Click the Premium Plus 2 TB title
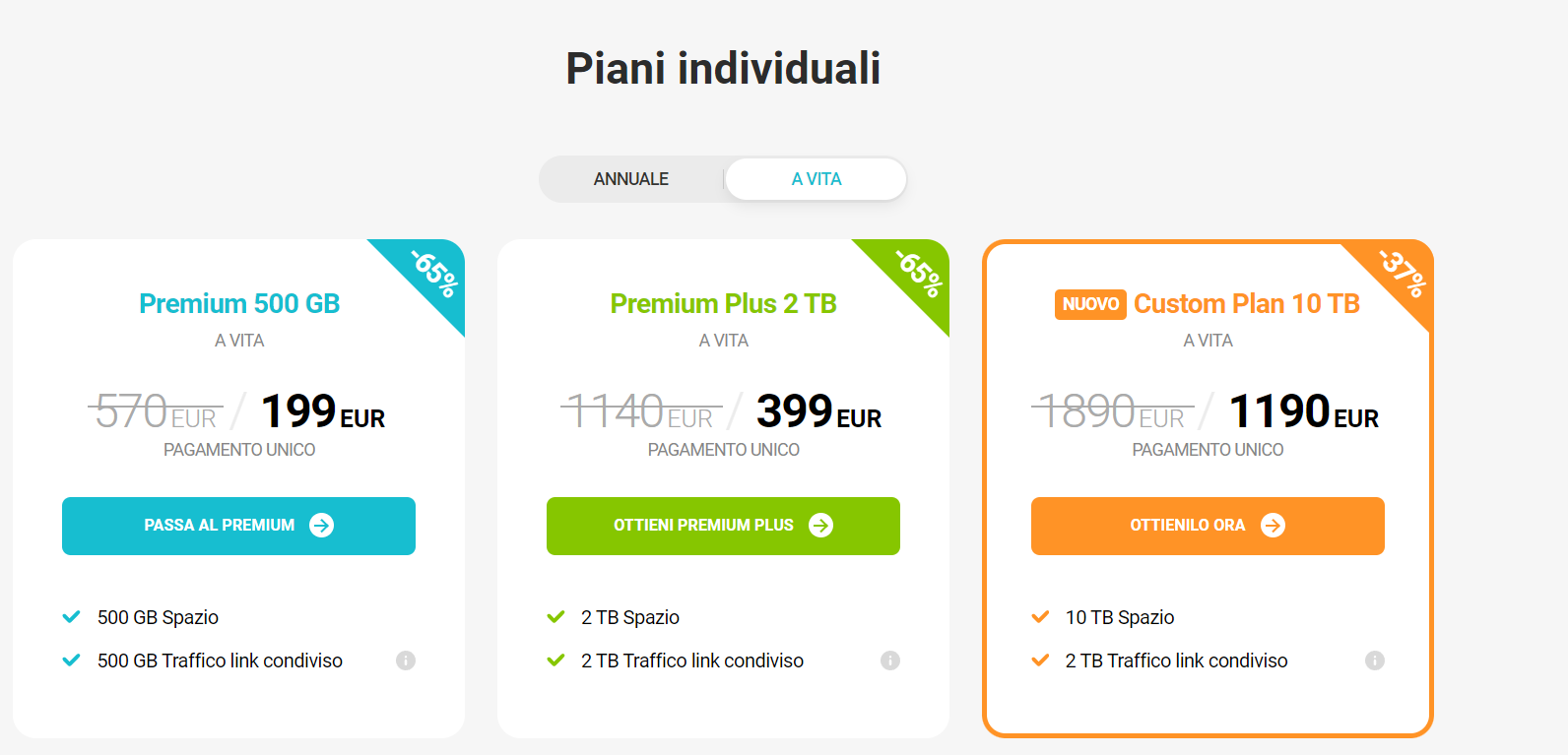This screenshot has height=755, width=1568. pyautogui.click(x=723, y=303)
